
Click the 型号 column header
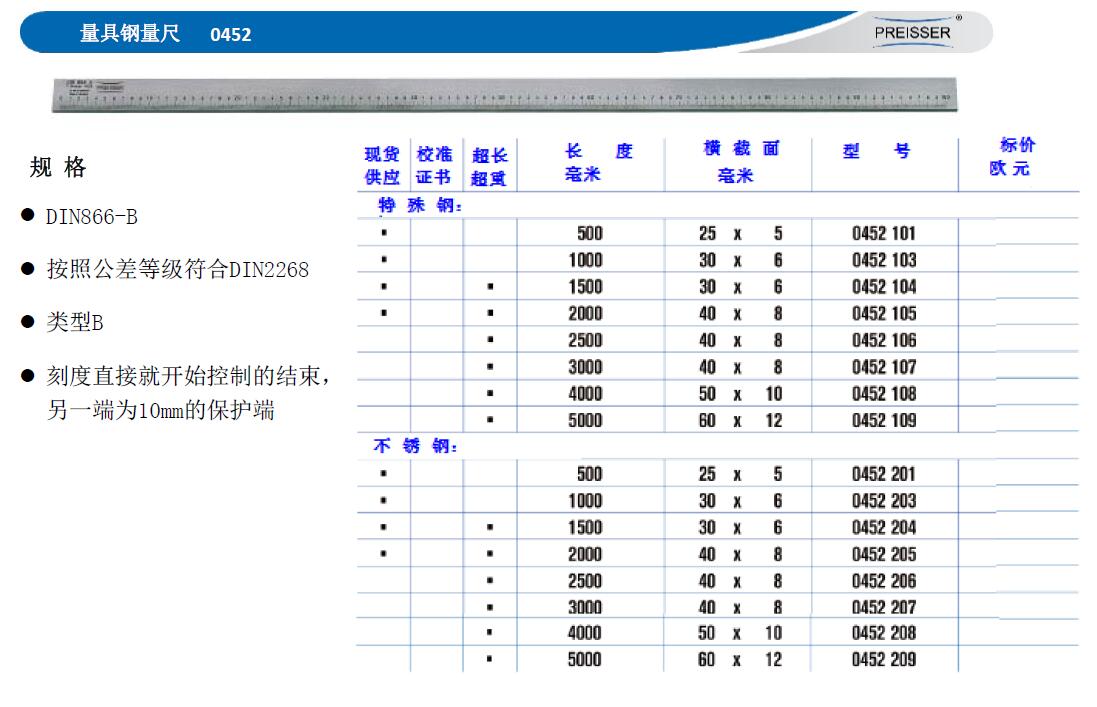tap(876, 153)
